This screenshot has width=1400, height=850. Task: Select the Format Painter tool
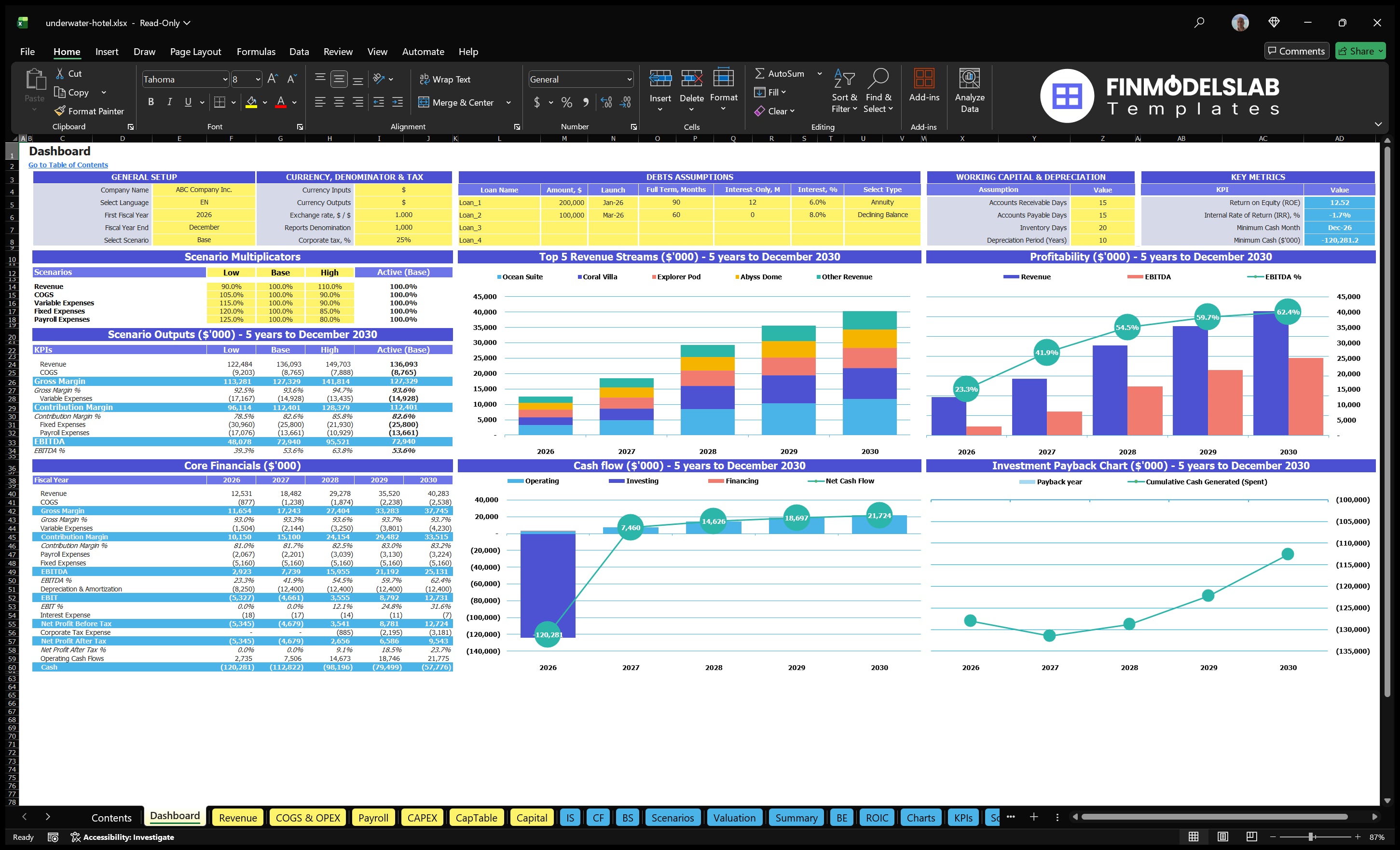[89, 111]
